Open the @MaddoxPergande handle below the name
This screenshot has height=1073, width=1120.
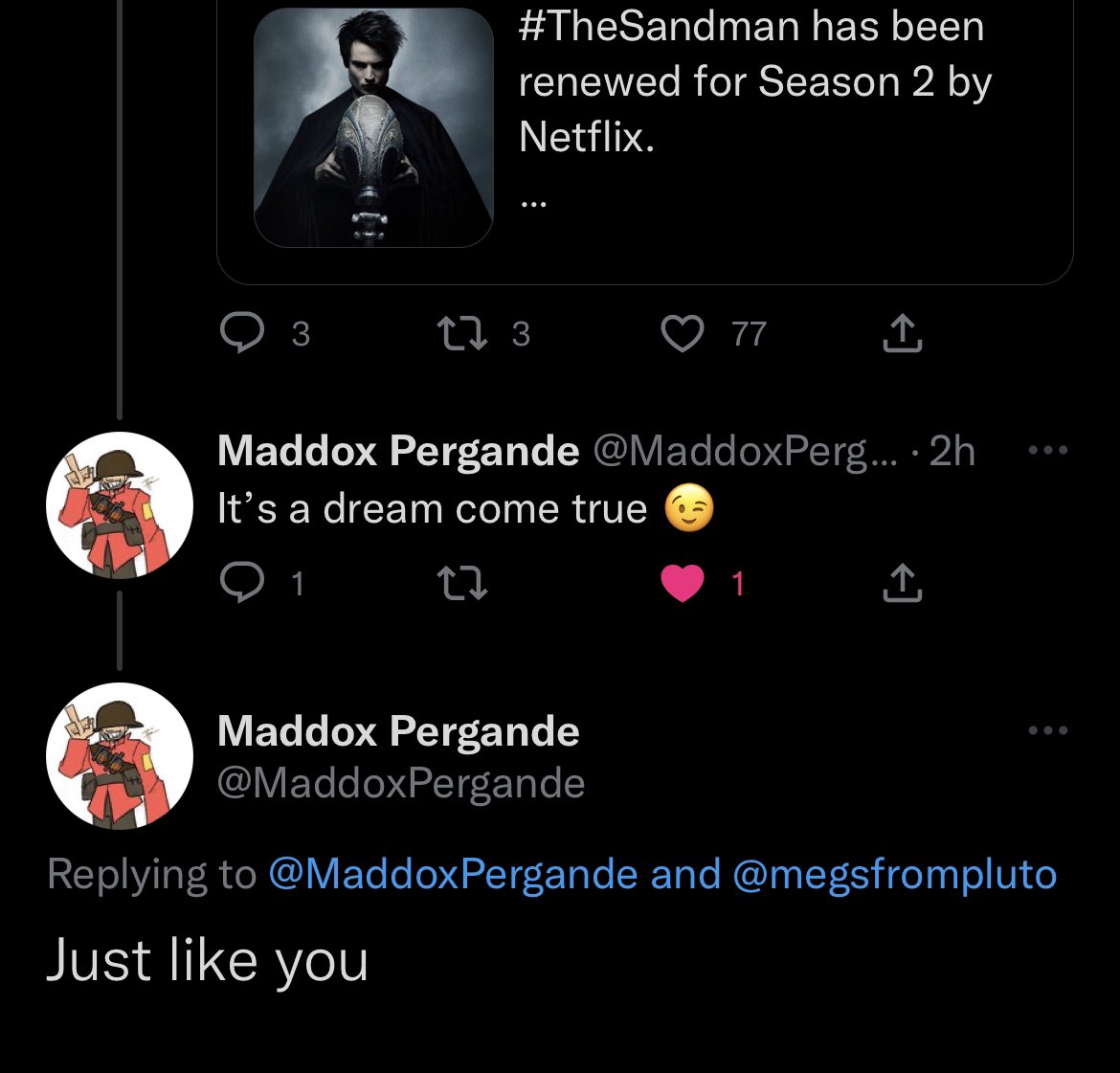point(401,783)
